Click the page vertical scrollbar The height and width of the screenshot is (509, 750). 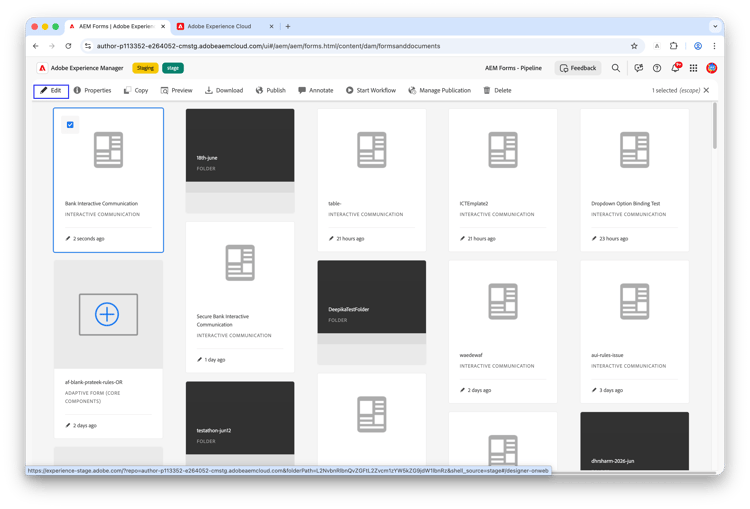coord(715,126)
